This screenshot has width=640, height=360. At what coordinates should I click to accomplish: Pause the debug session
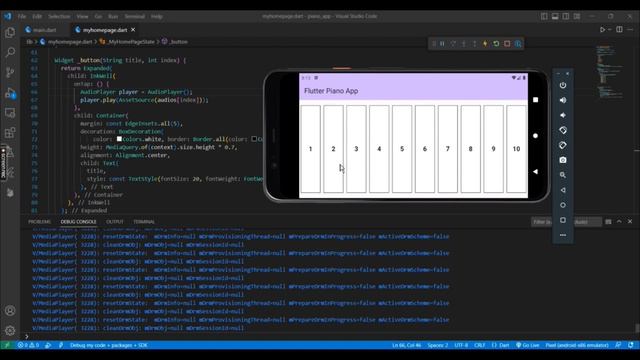coord(442,44)
